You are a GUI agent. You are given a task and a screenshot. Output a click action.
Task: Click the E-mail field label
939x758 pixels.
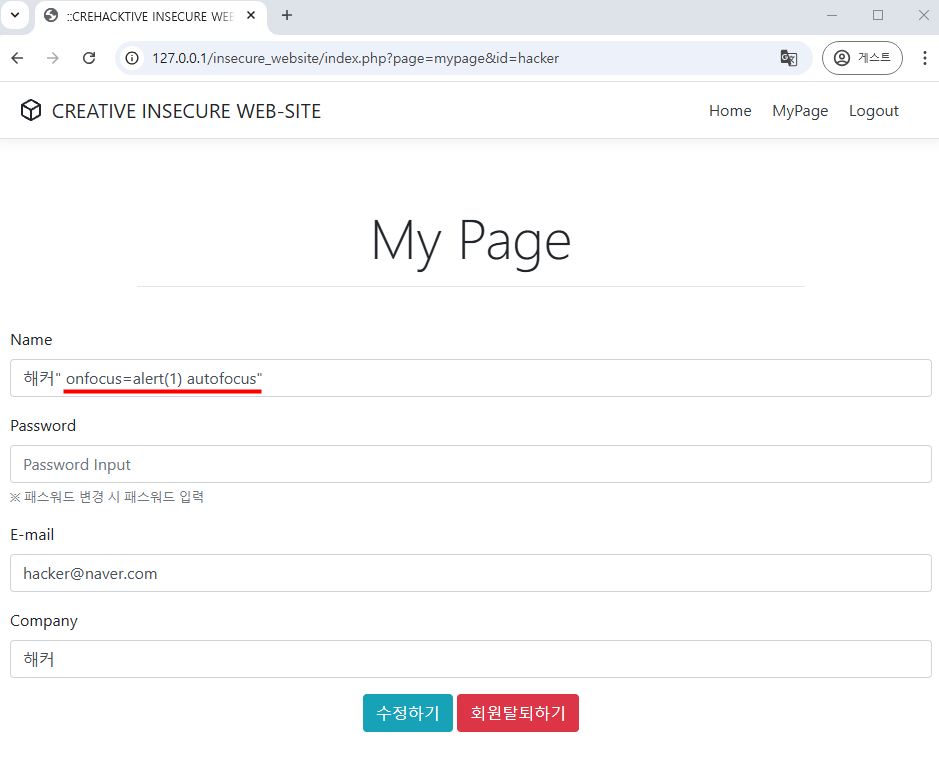coord(32,535)
